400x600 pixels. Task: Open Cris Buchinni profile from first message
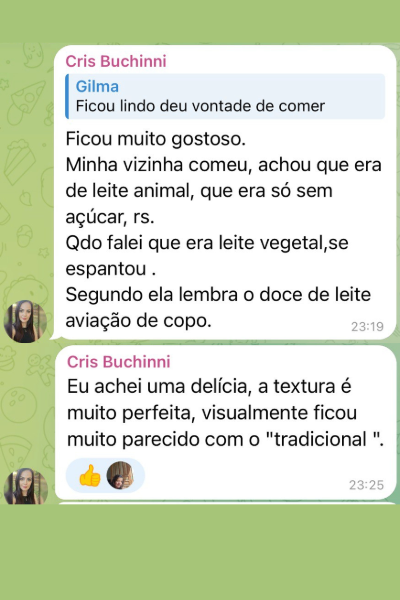(x=116, y=61)
